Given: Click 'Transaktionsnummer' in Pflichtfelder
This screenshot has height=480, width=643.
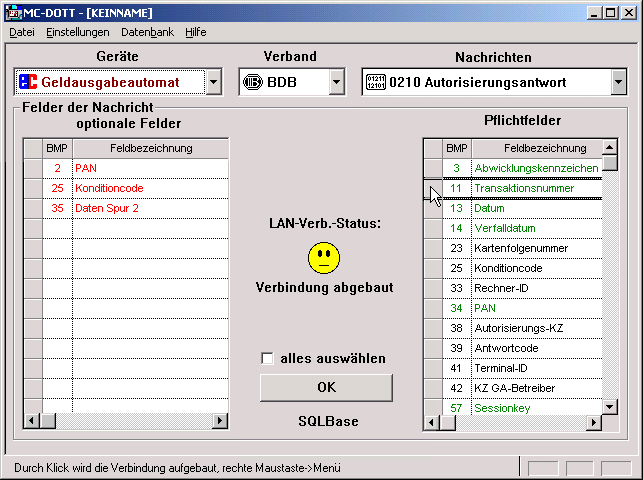Looking at the screenshot, I should (524, 189).
